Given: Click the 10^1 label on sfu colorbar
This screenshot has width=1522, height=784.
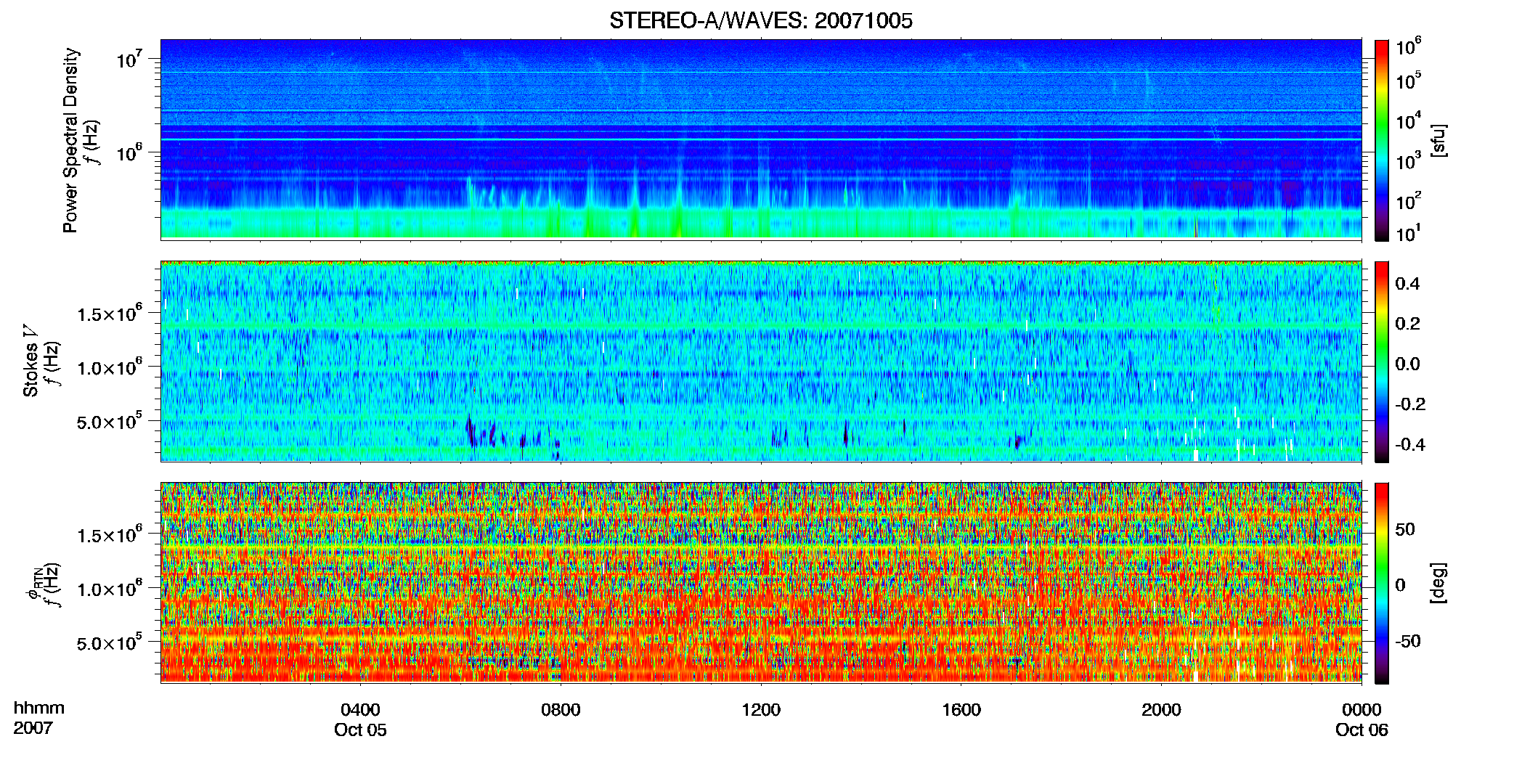Looking at the screenshot, I should click(x=1409, y=233).
